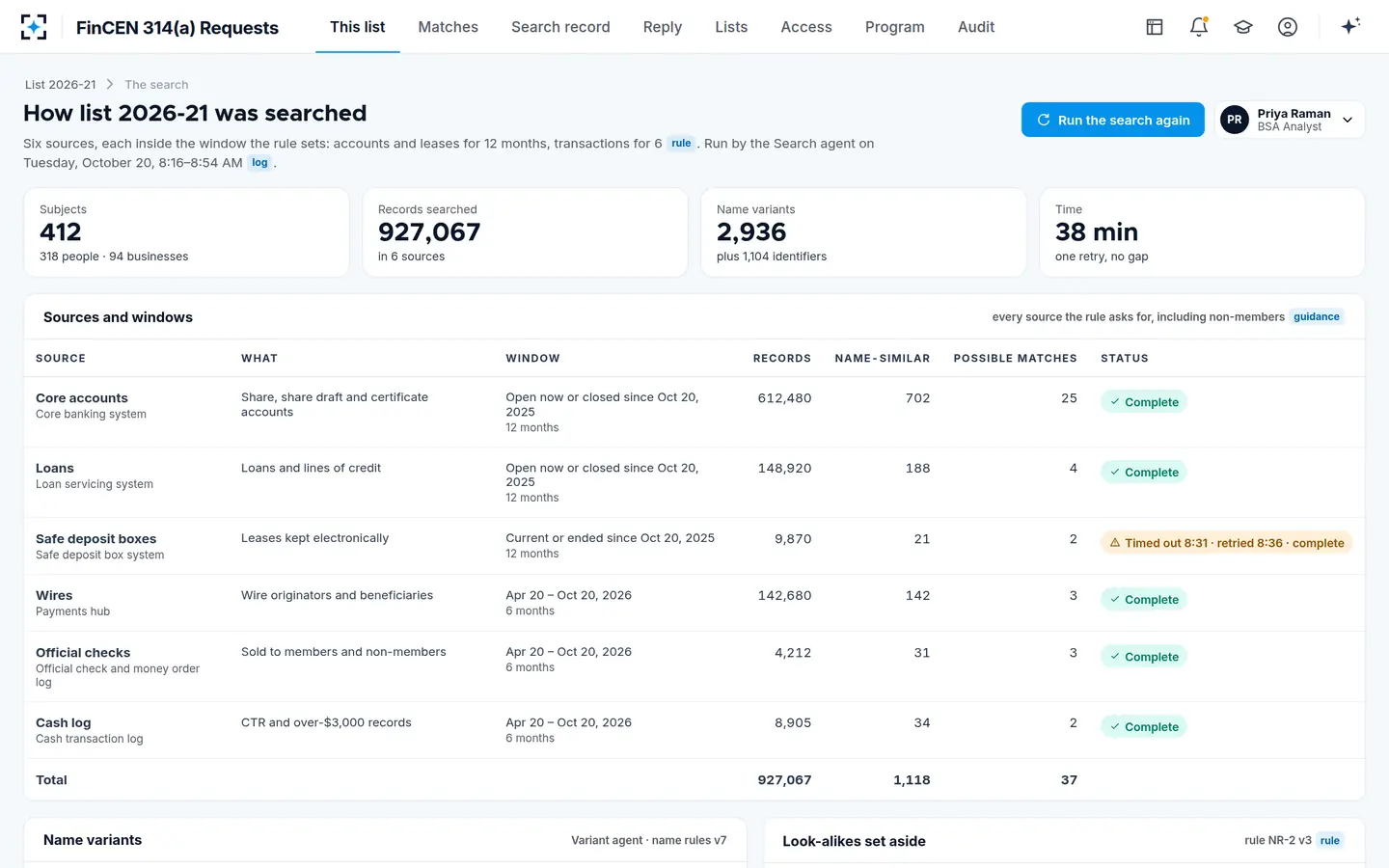1389x868 pixels.
Task: Click the Name variants 2,936 card
Action: pos(863,232)
